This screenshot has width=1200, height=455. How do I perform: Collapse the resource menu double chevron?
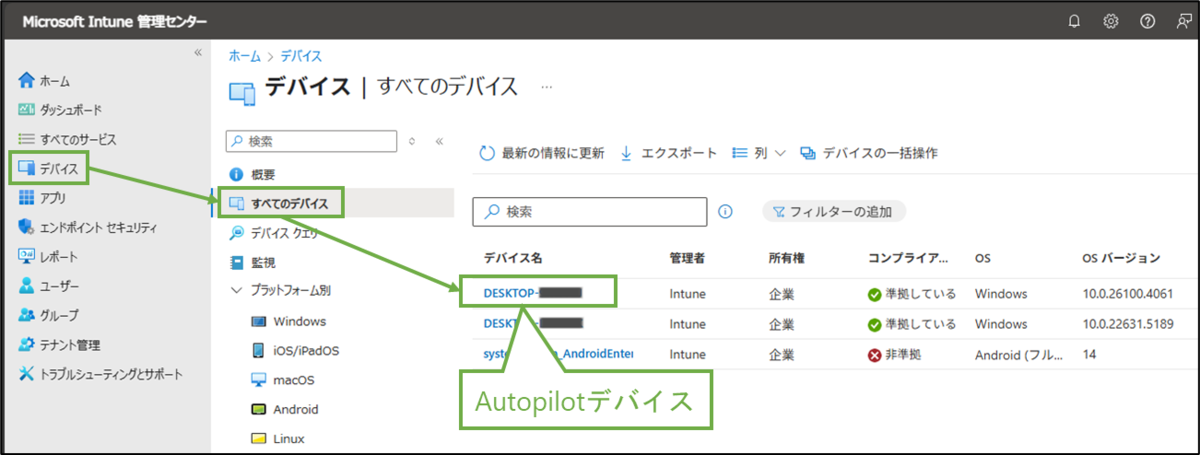click(439, 142)
